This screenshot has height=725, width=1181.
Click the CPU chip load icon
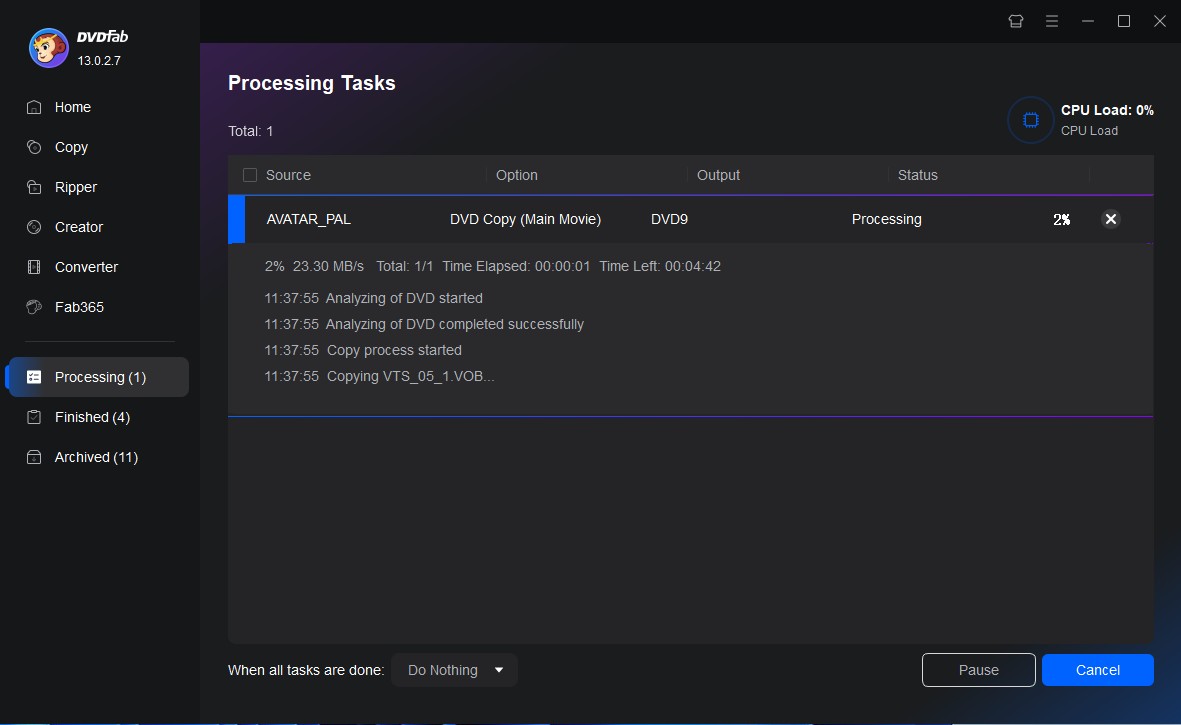click(x=1030, y=120)
